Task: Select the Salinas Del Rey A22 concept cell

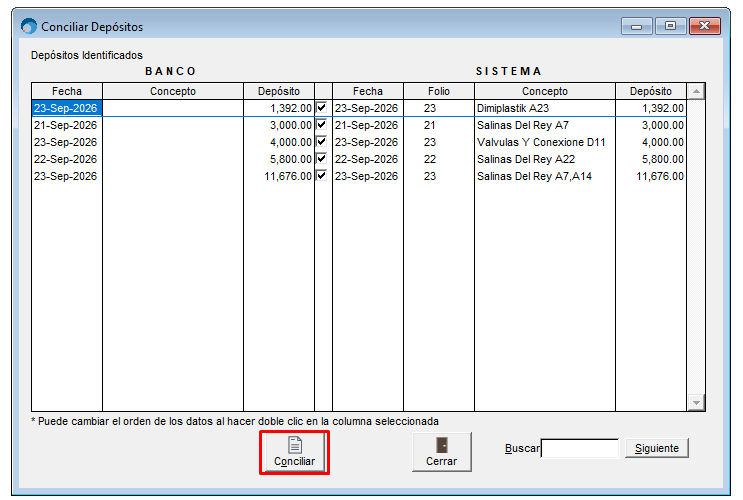Action: tap(545, 159)
